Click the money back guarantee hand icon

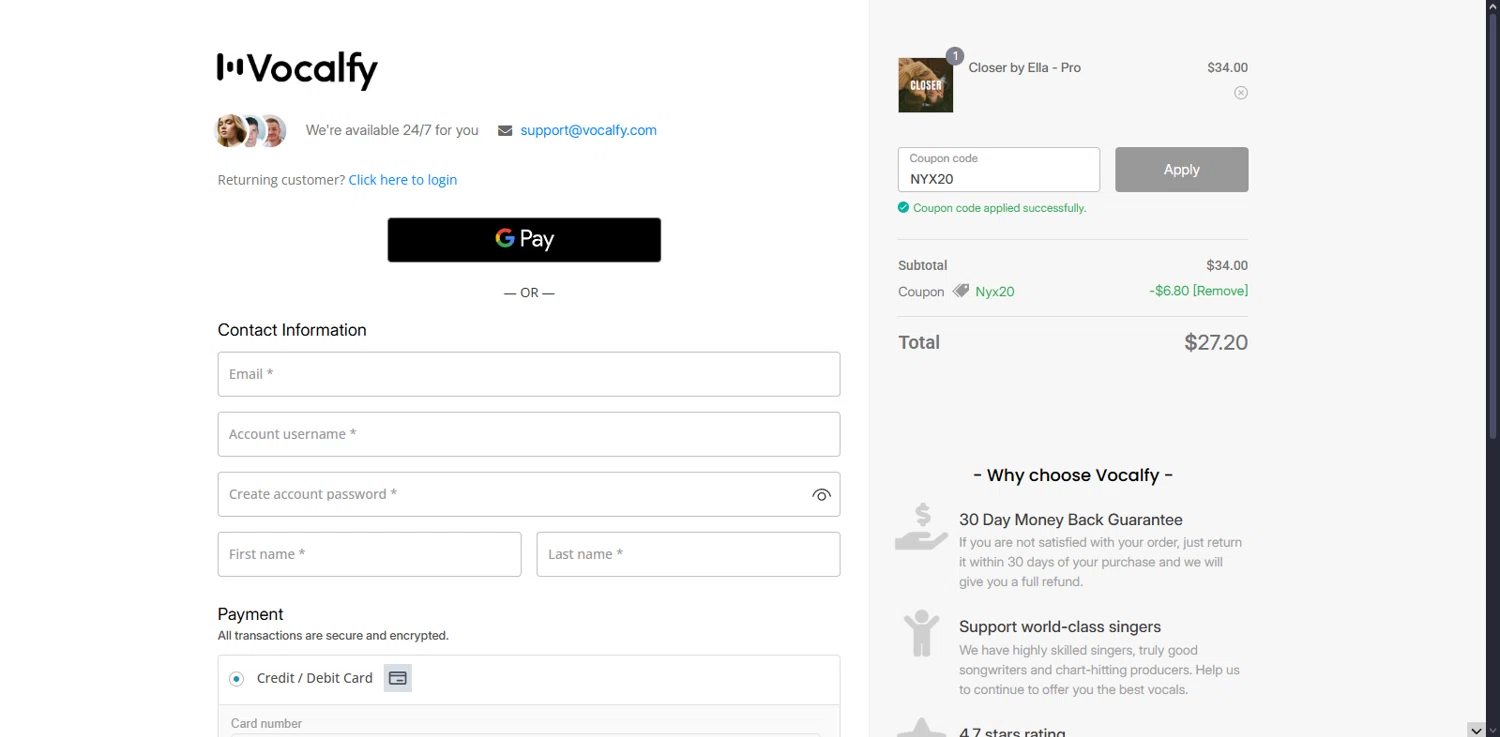tap(921, 527)
